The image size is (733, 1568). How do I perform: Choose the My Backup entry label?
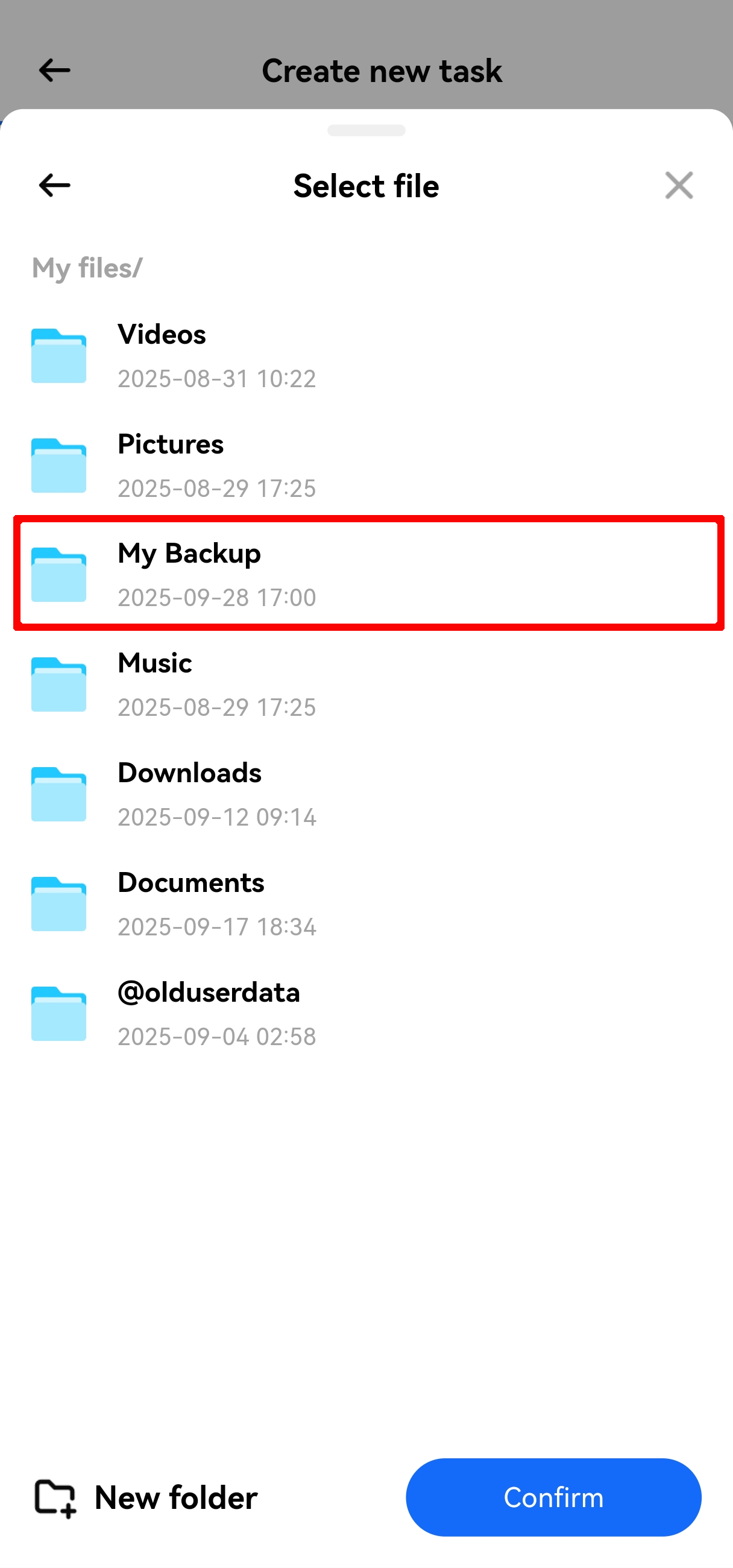coord(189,553)
